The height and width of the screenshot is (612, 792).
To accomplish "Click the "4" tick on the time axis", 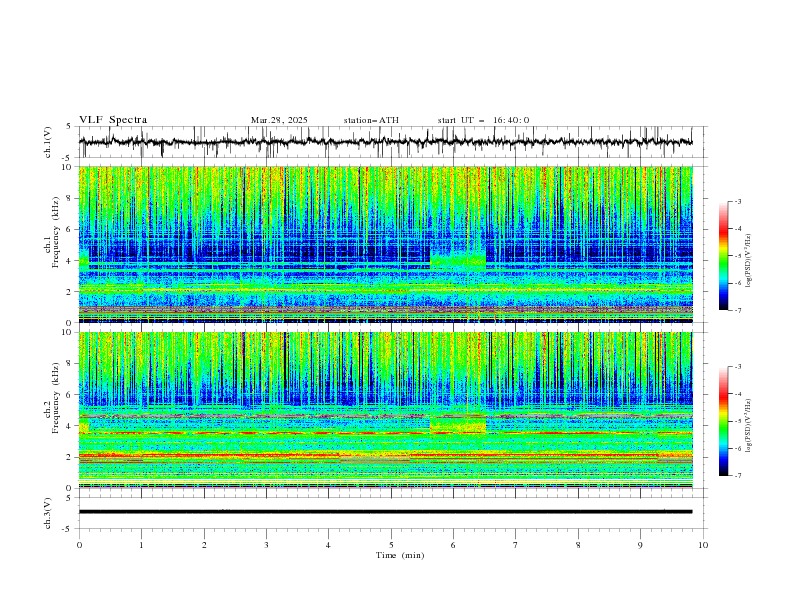I will point(328,545).
